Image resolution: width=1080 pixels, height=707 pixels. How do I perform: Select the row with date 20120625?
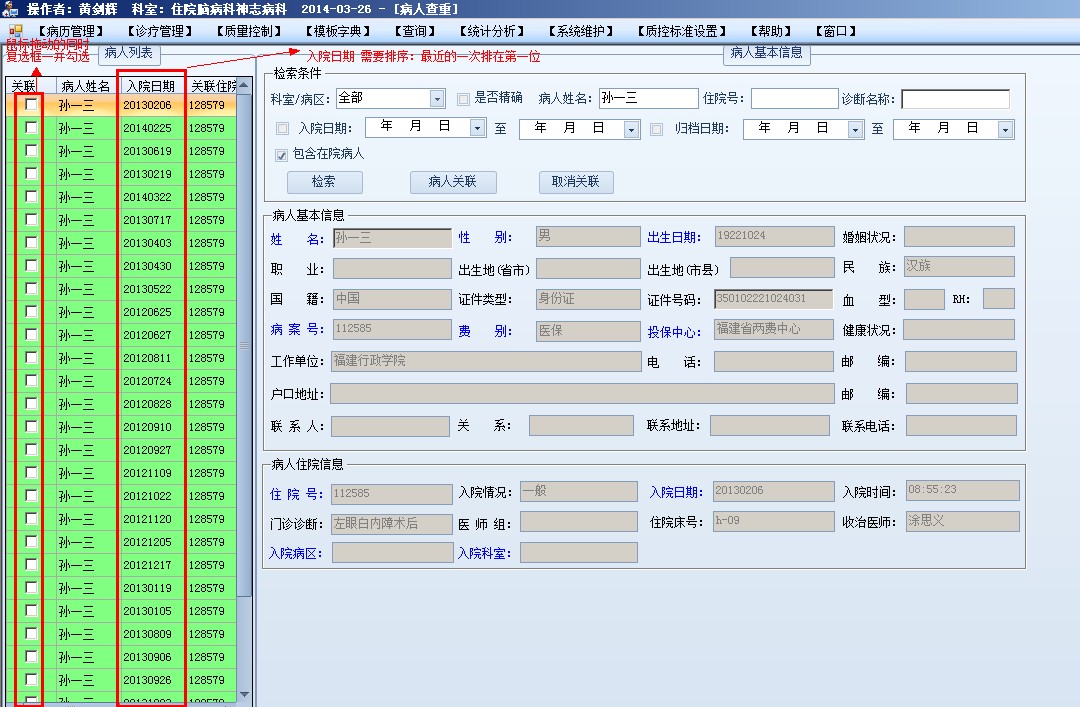click(122, 311)
